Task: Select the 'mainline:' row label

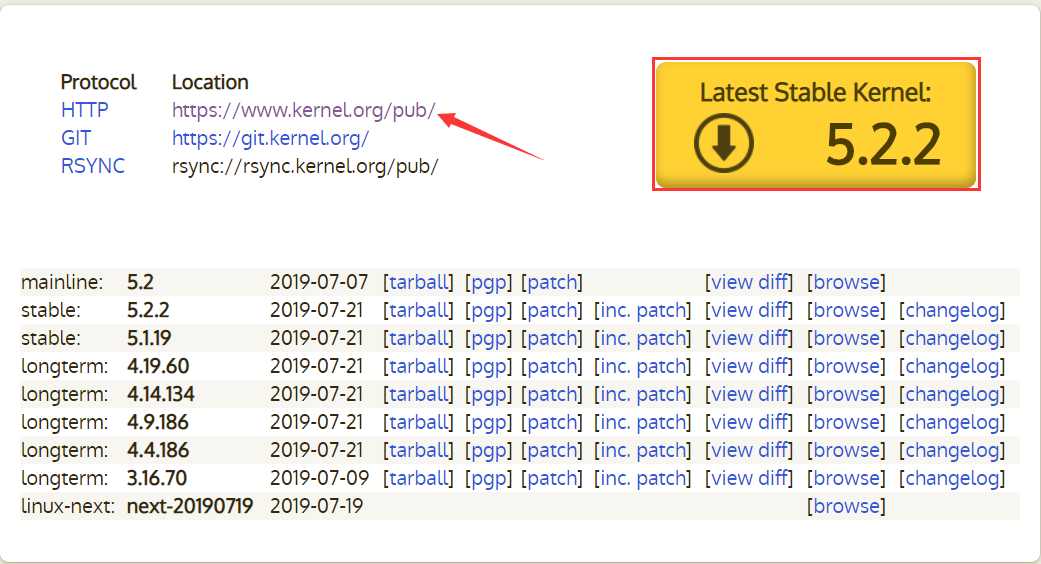Action: 62,282
